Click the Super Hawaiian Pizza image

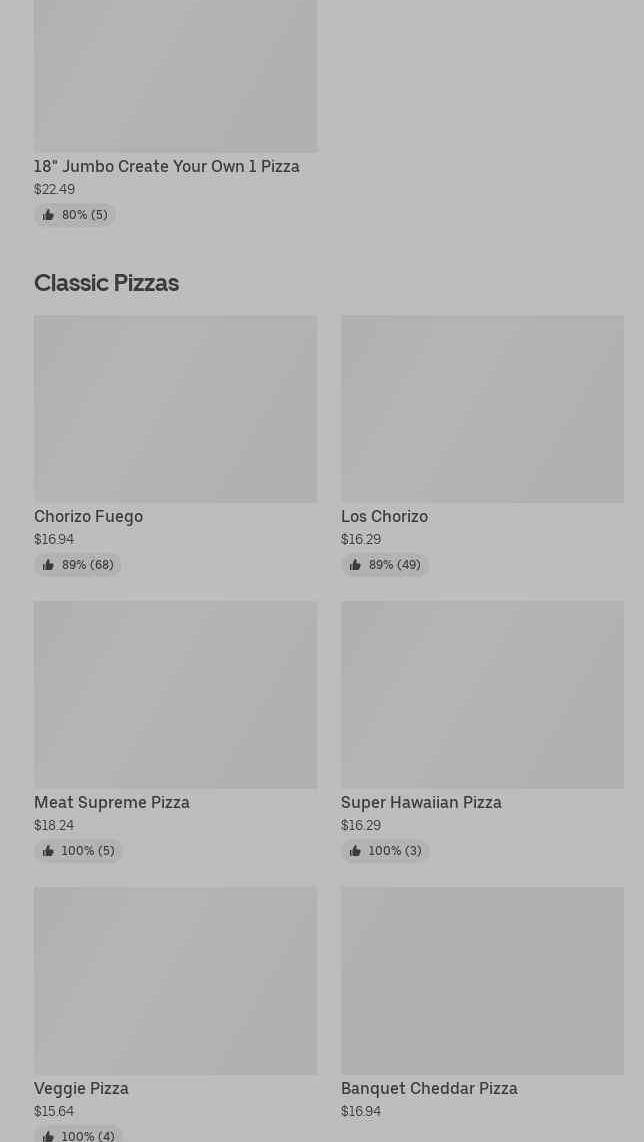click(482, 694)
